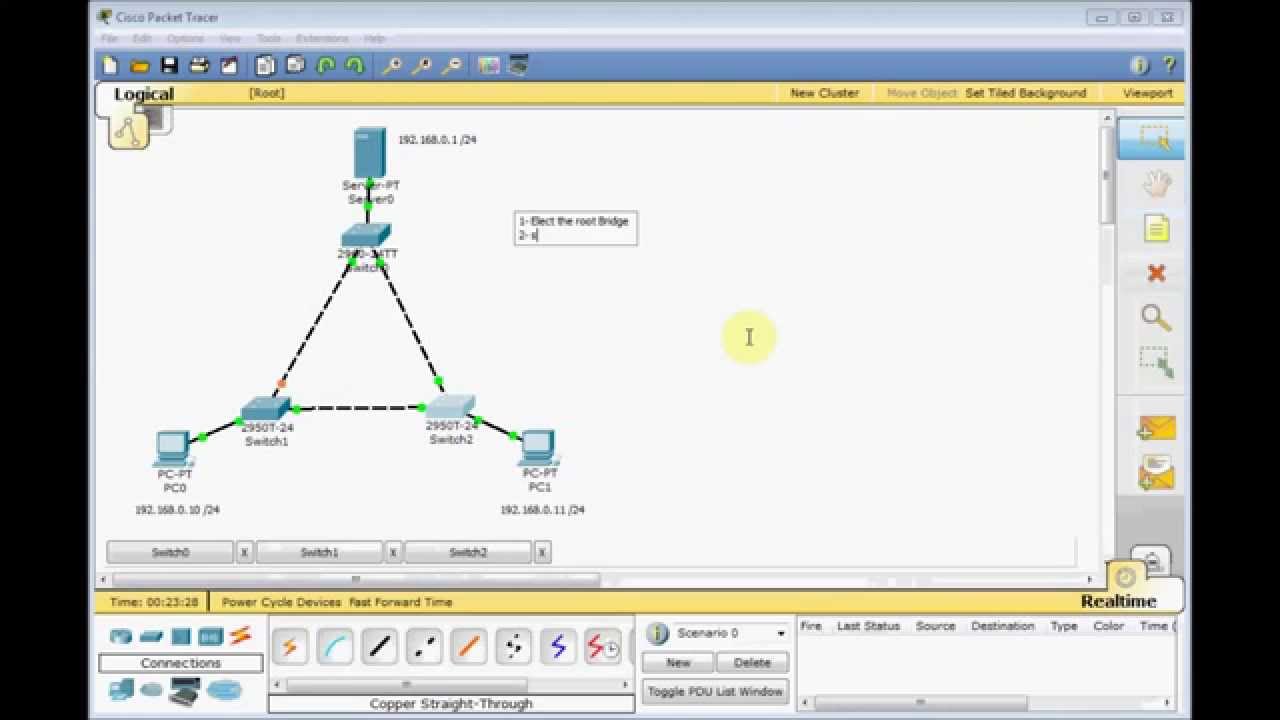Click Toggle PDU List Window button
Screen dimensions: 1280x720
tap(715, 691)
